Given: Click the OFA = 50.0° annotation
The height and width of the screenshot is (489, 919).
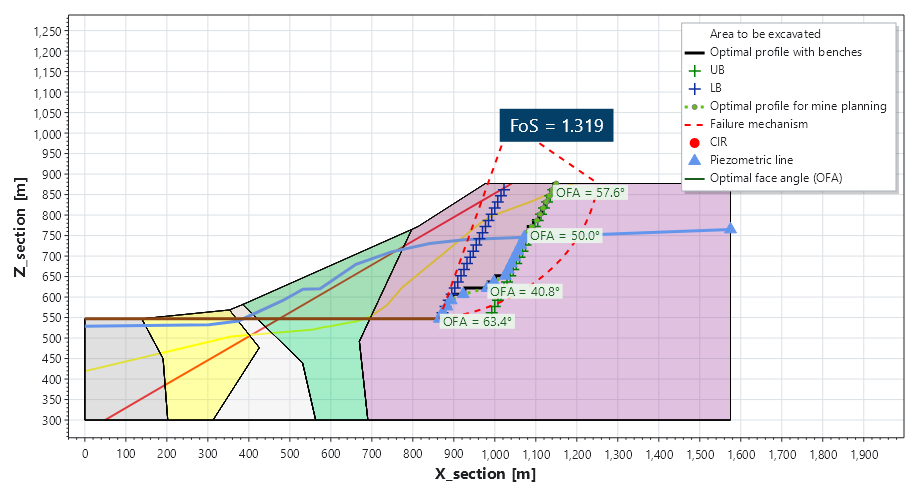Looking at the screenshot, I should tap(565, 236).
